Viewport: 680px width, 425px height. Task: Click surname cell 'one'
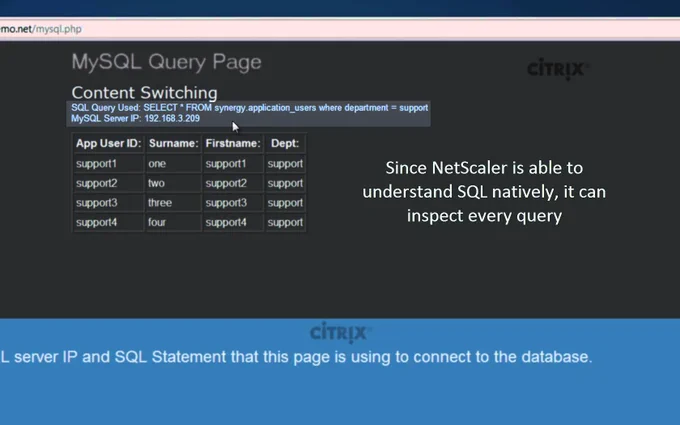coord(173,163)
